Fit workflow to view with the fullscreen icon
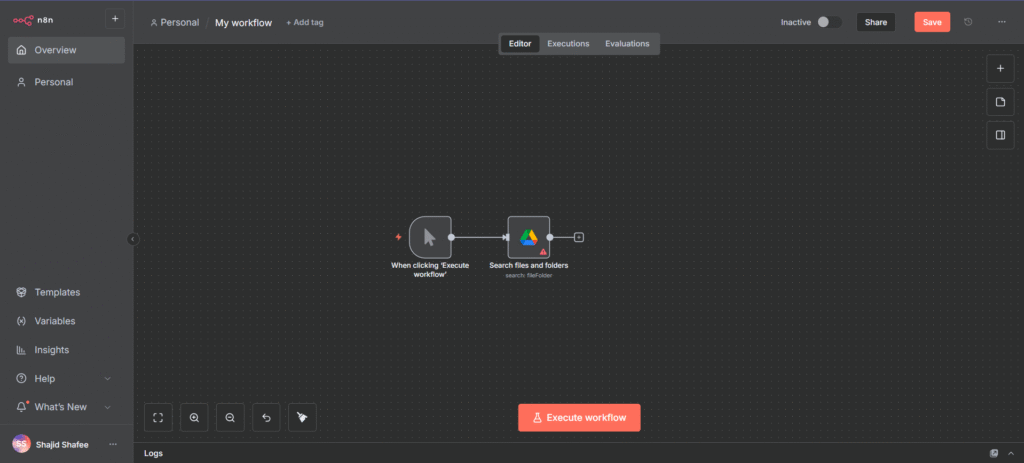 pyautogui.click(x=158, y=417)
